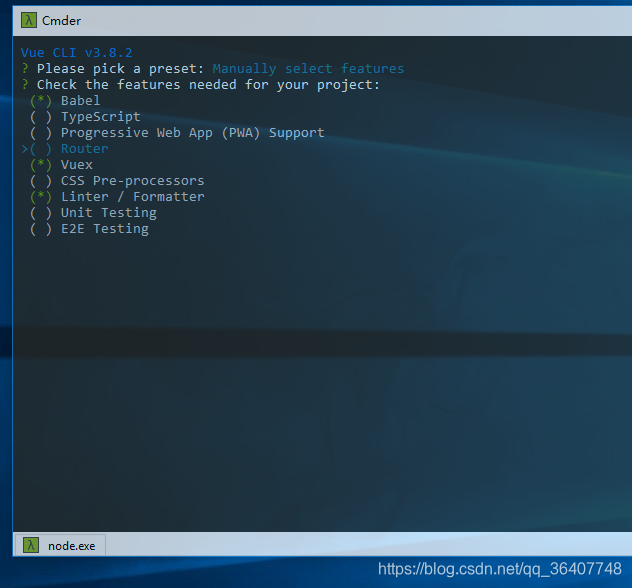Click 'Check the features needed for your project:' text

[x=208, y=85]
